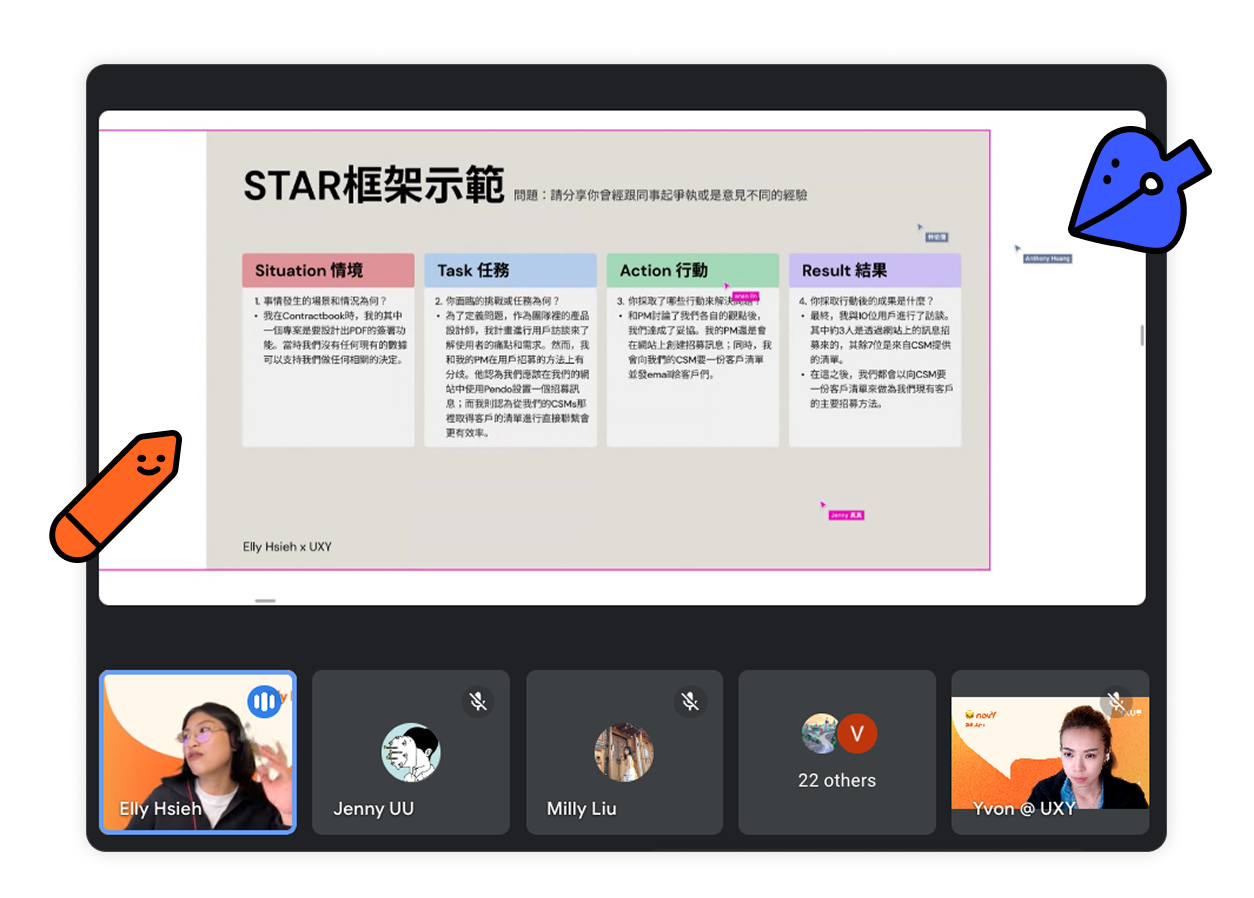1254x898 pixels.
Task: Click the red V avatar in others tile
Action: click(x=857, y=734)
